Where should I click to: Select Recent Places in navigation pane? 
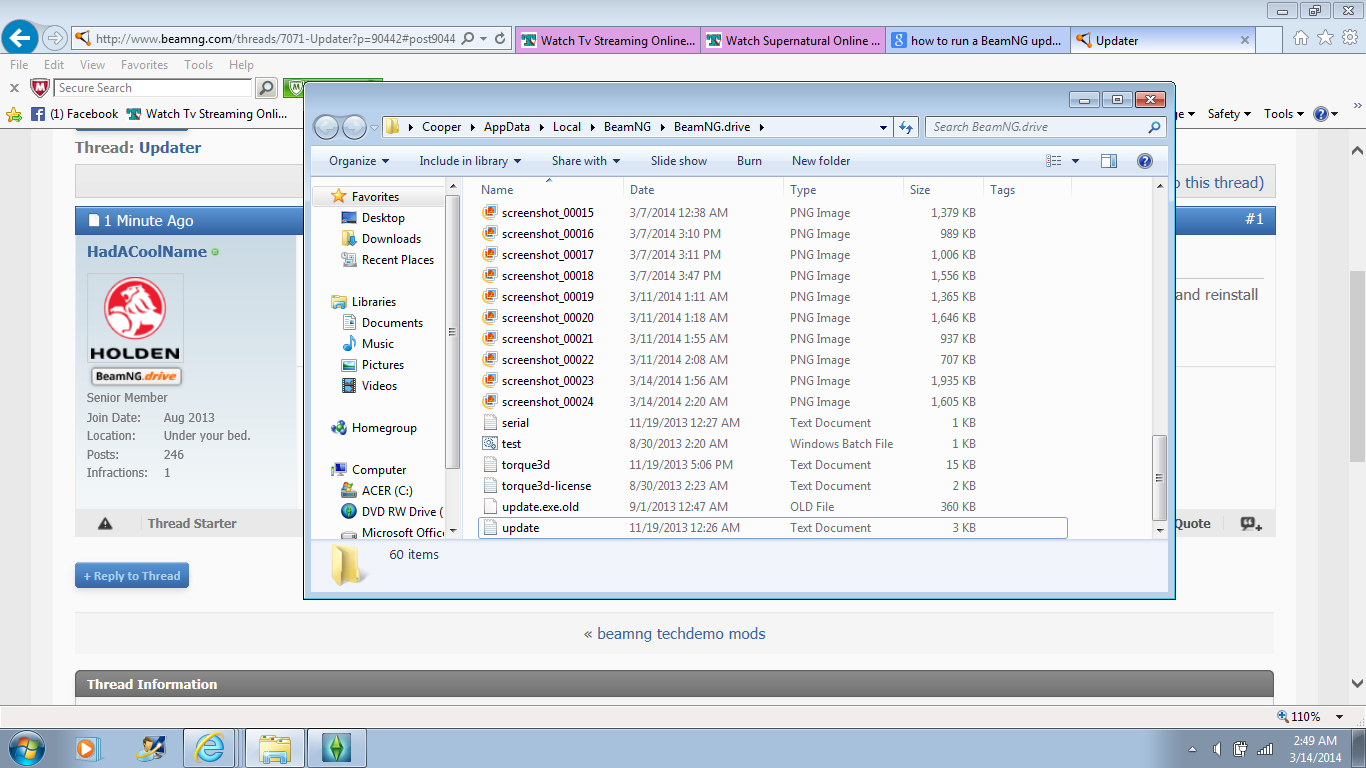pyautogui.click(x=397, y=260)
